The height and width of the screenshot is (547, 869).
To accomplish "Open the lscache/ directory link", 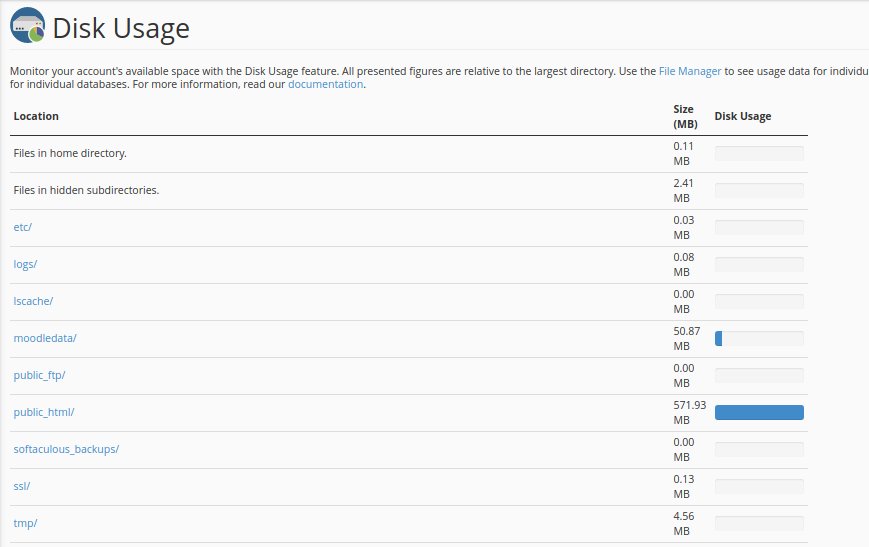I will click(33, 301).
